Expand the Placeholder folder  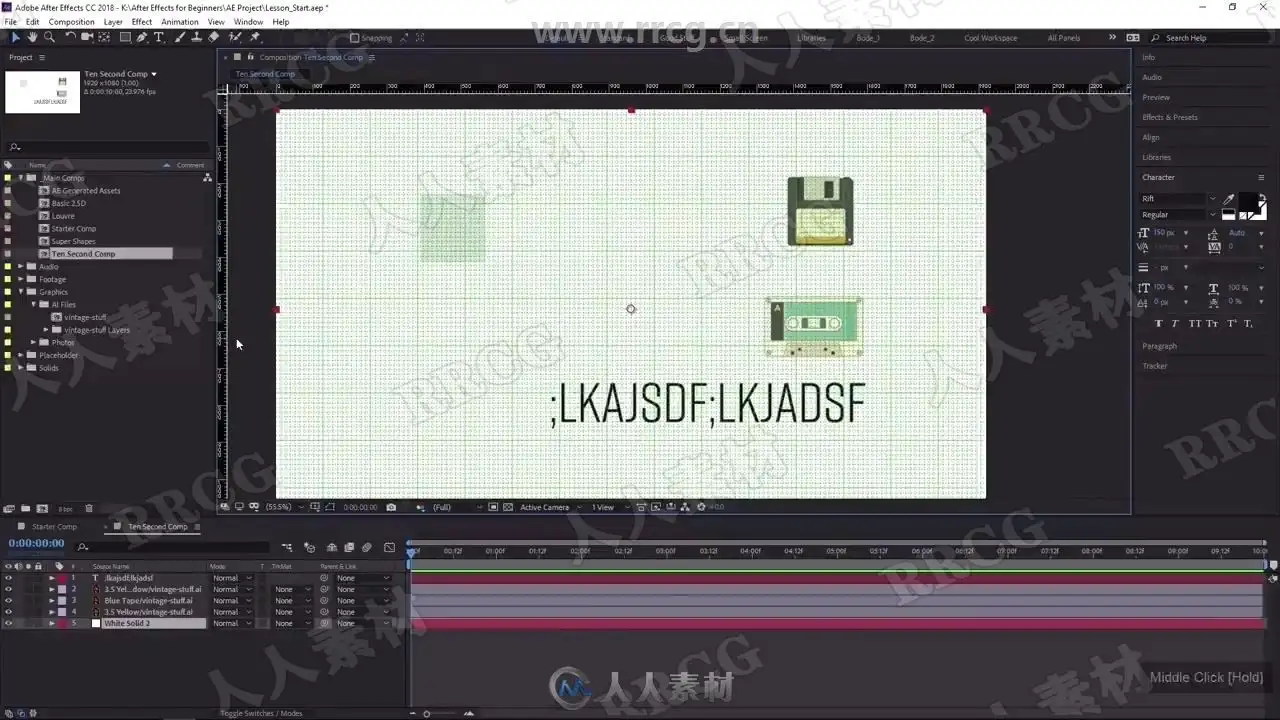(x=21, y=355)
